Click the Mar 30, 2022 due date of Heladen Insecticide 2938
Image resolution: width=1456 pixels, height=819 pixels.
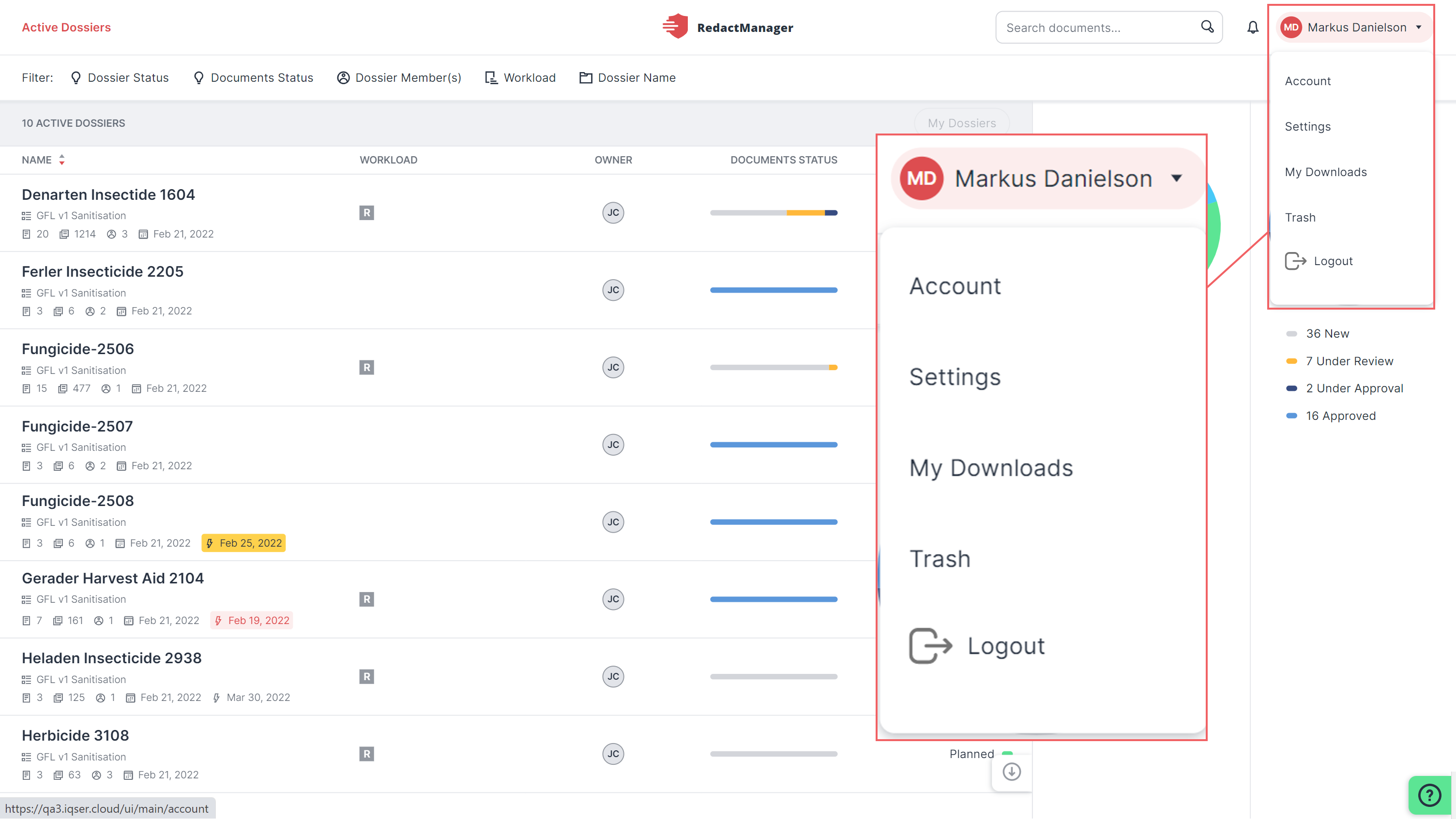(x=252, y=698)
